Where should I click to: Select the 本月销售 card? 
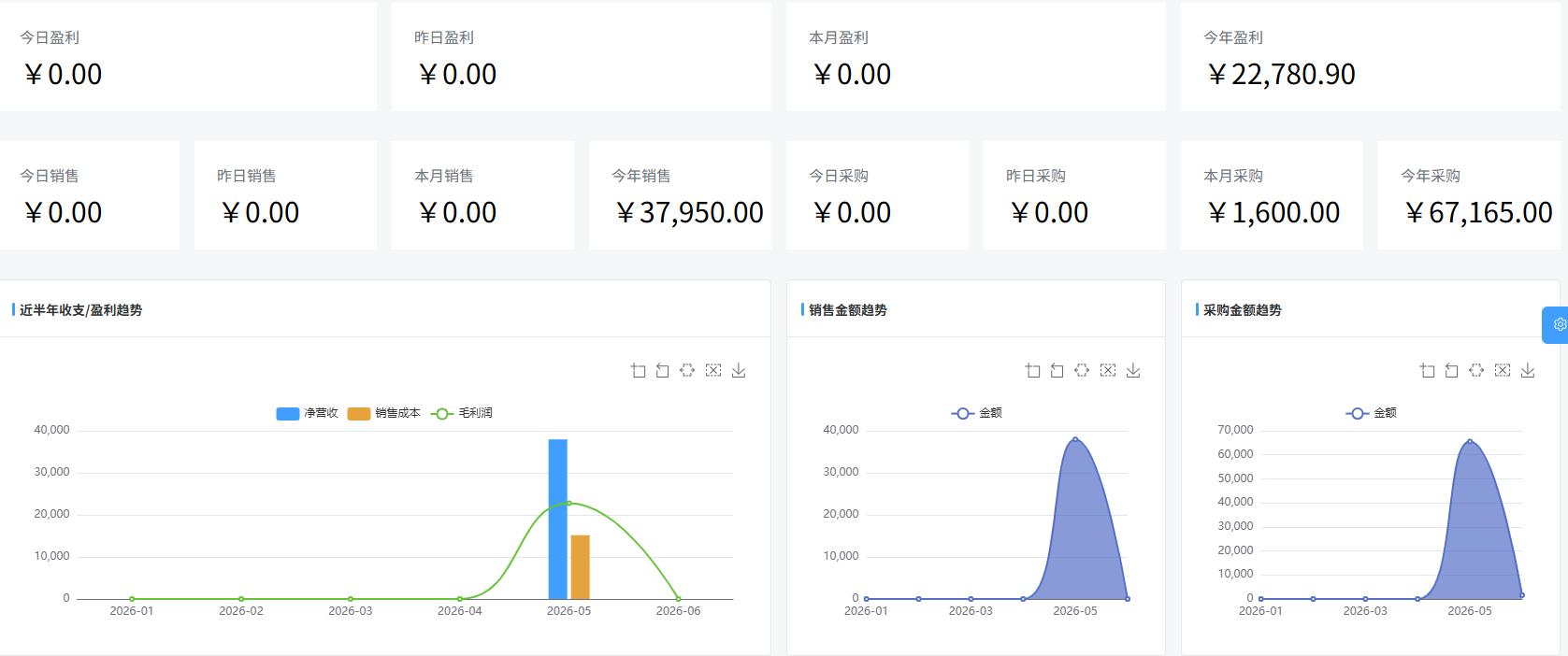point(482,195)
